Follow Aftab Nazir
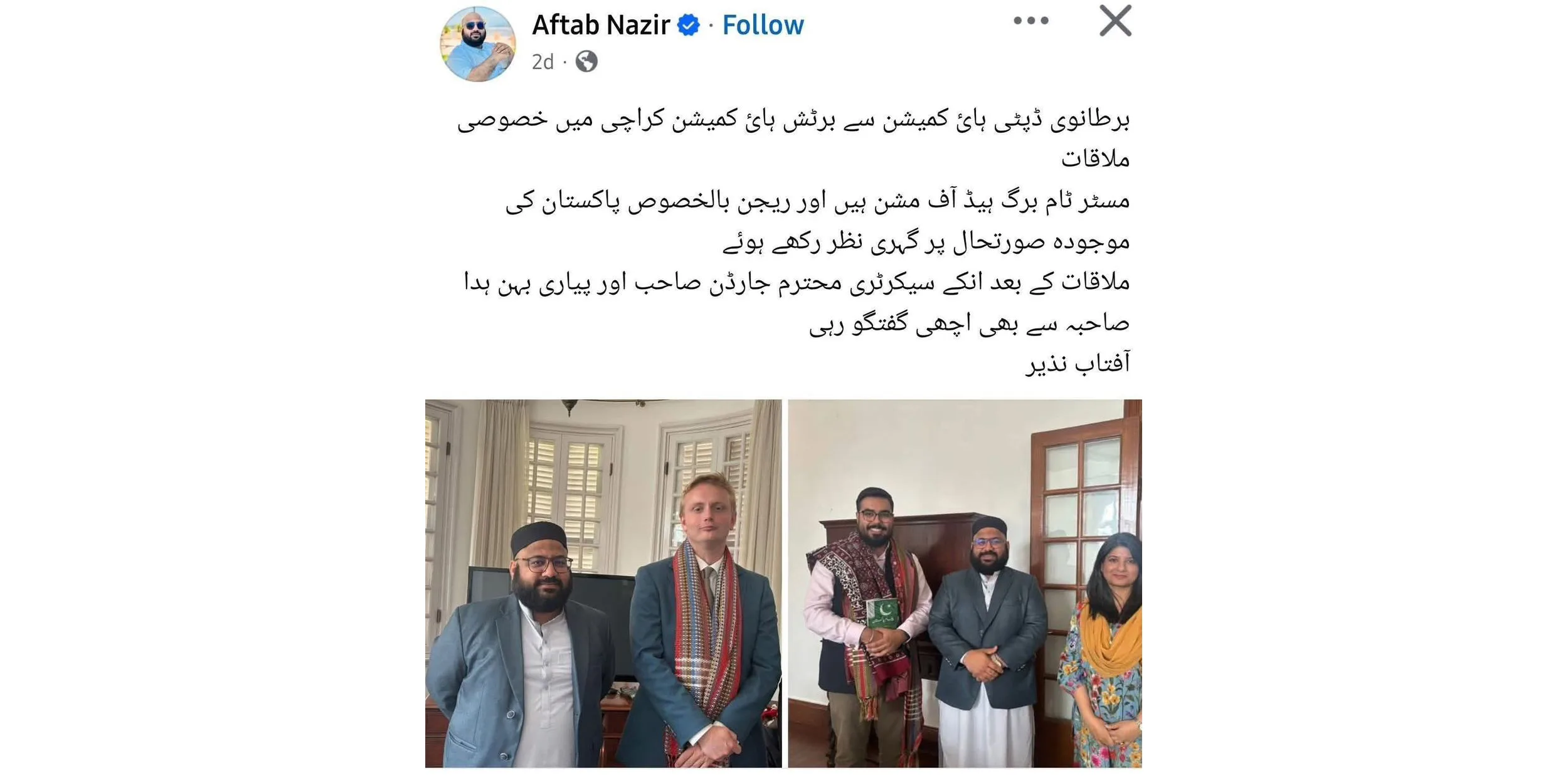Screen dimensions: 1568x778 tap(763, 25)
